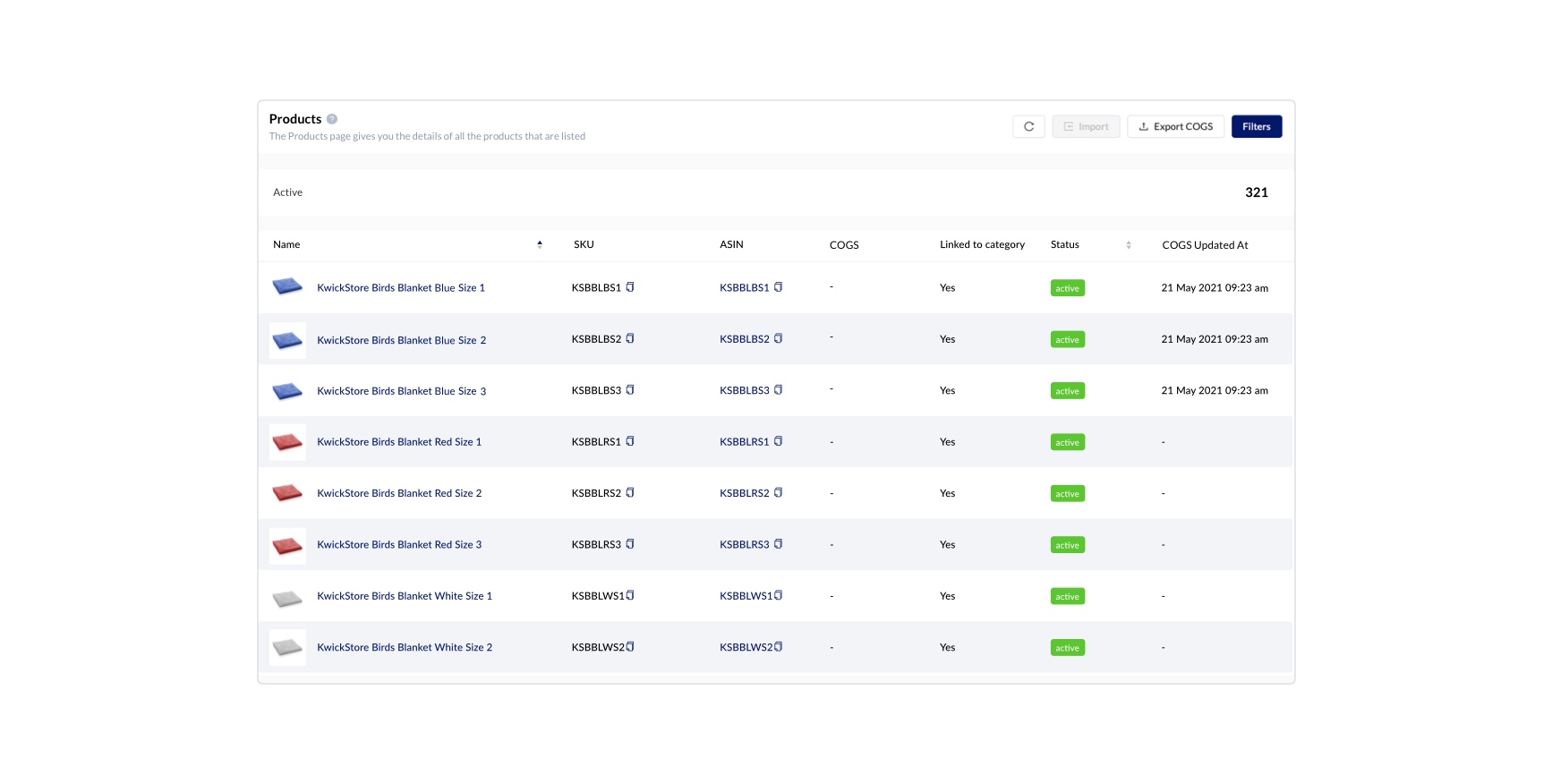Copy ASIN KSBBLWS1 using copy icon
This screenshot has width=1552, height=784.
(778, 595)
